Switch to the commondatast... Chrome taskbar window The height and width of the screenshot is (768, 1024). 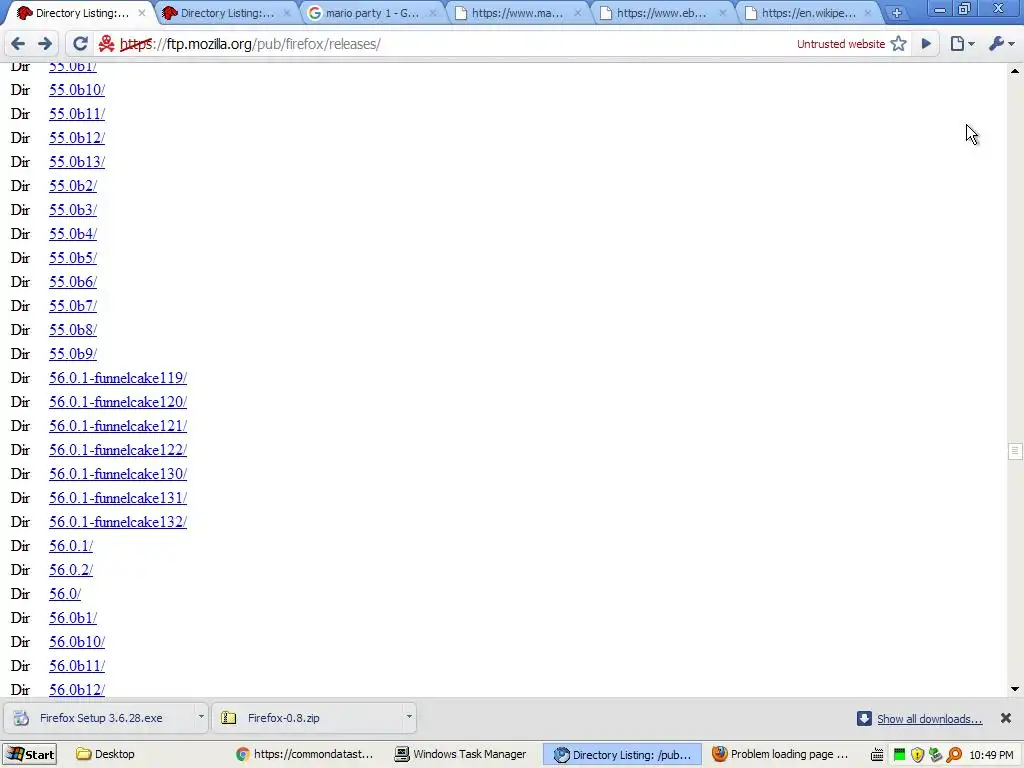pos(305,754)
